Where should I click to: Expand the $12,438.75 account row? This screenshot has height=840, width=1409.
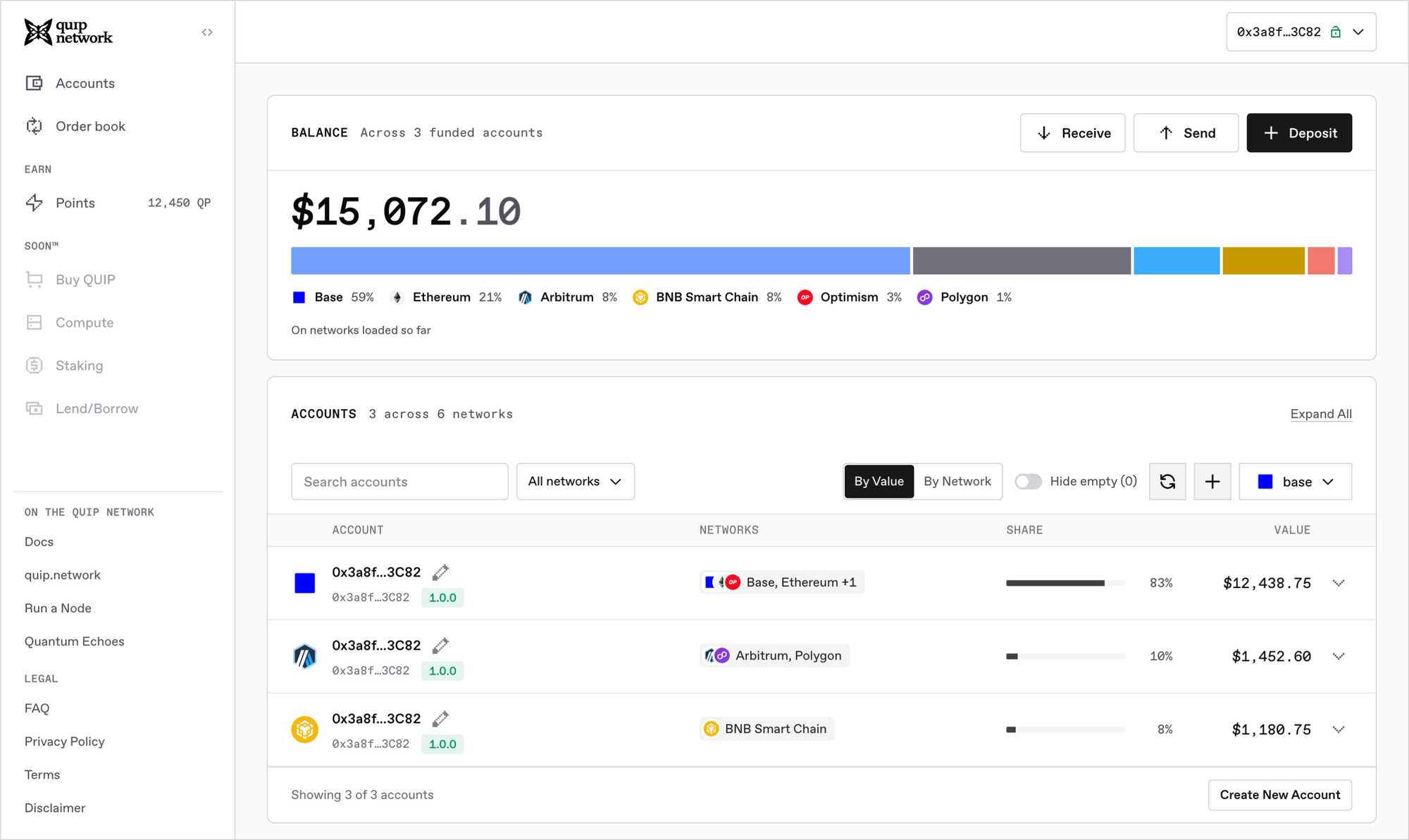pos(1339,583)
